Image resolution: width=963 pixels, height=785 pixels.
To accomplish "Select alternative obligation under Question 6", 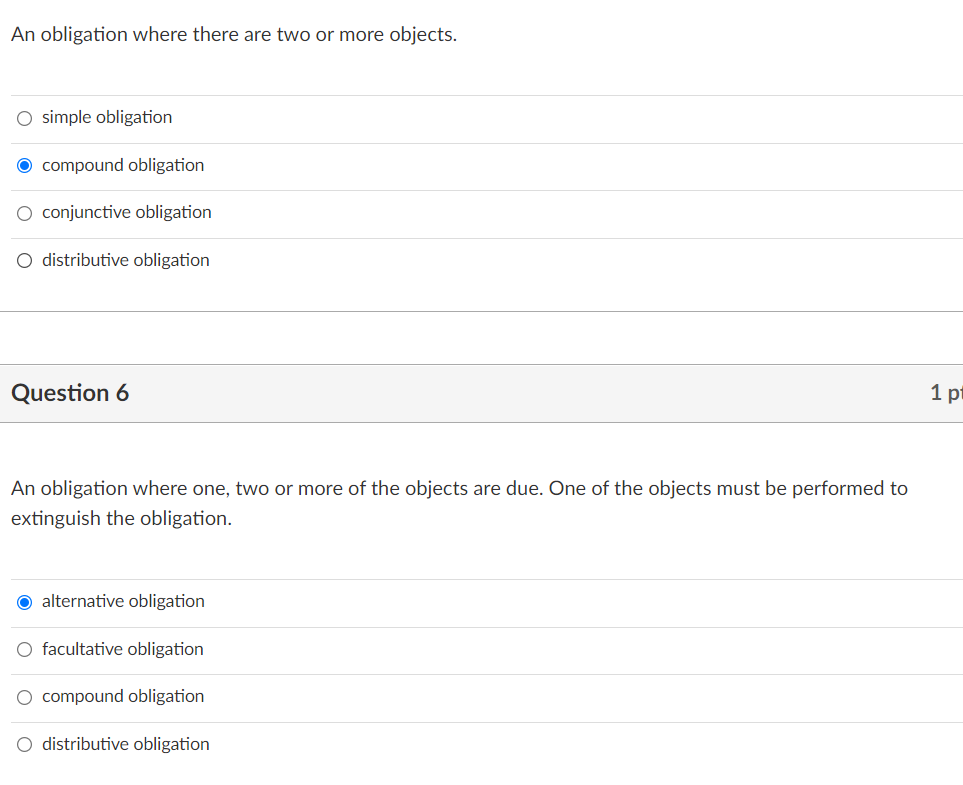I will point(24,602).
